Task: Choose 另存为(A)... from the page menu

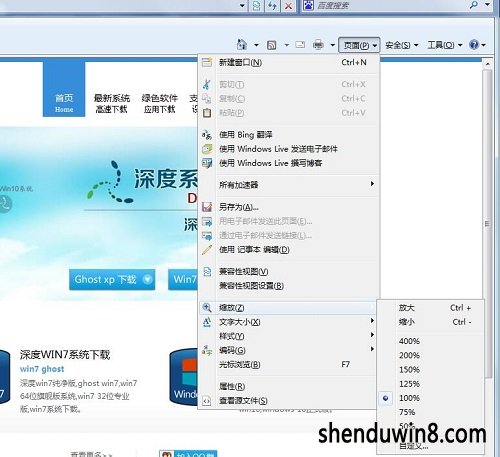Action: click(289, 207)
